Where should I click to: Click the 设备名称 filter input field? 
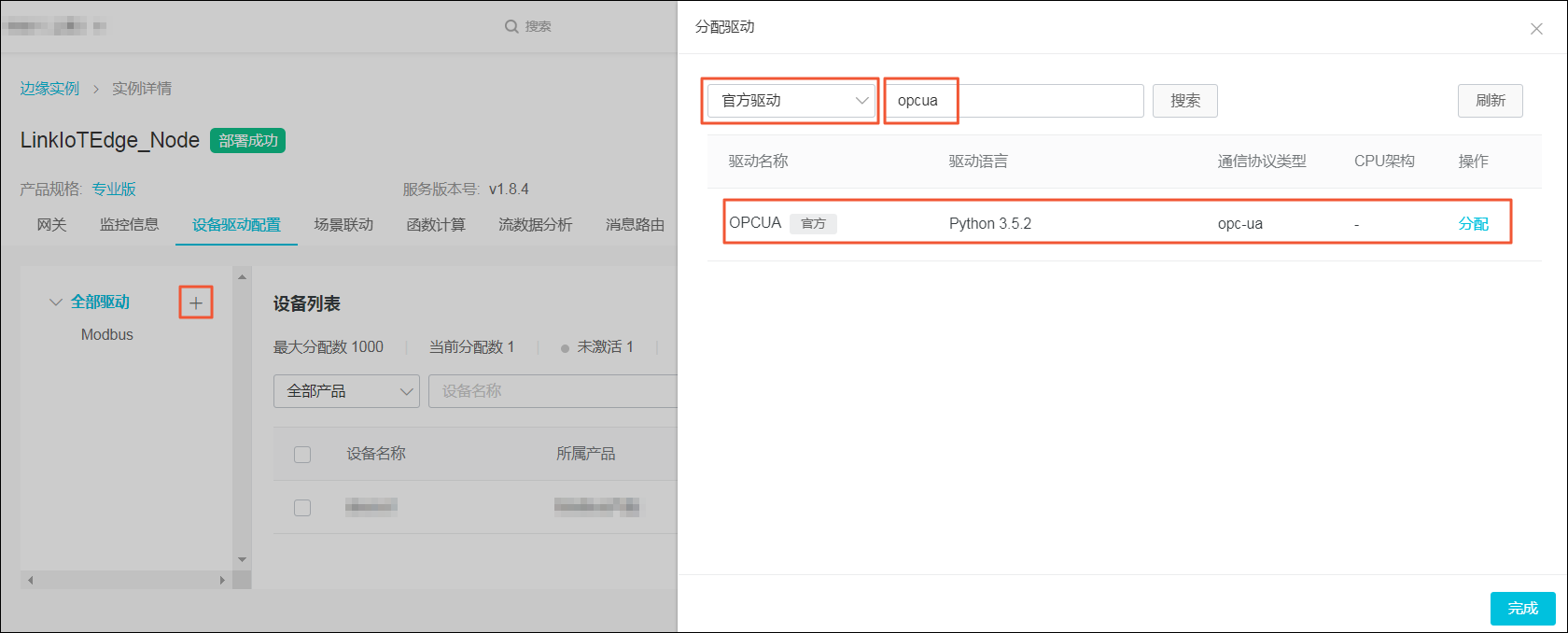553,391
